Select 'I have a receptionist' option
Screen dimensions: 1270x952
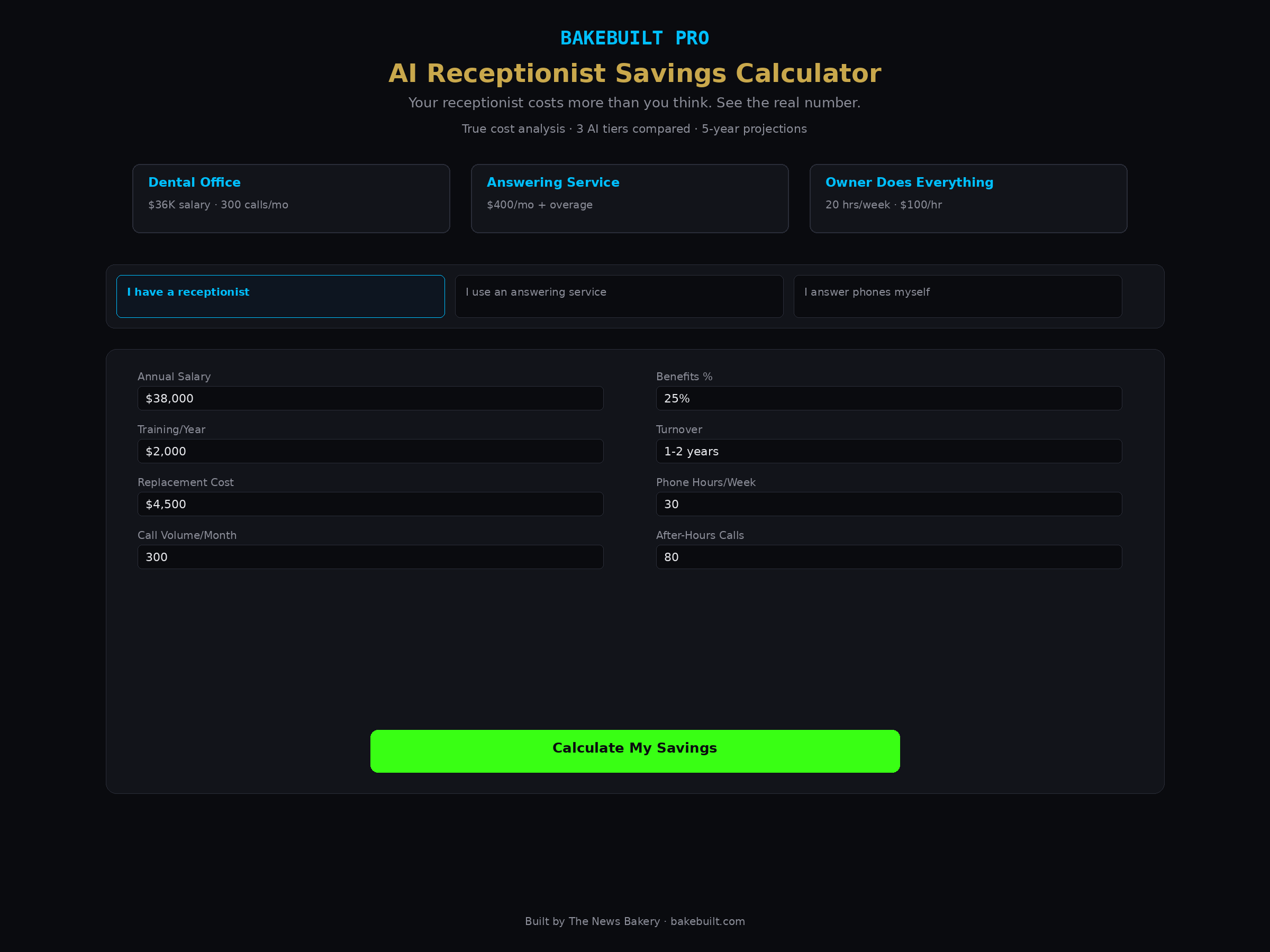(281, 297)
